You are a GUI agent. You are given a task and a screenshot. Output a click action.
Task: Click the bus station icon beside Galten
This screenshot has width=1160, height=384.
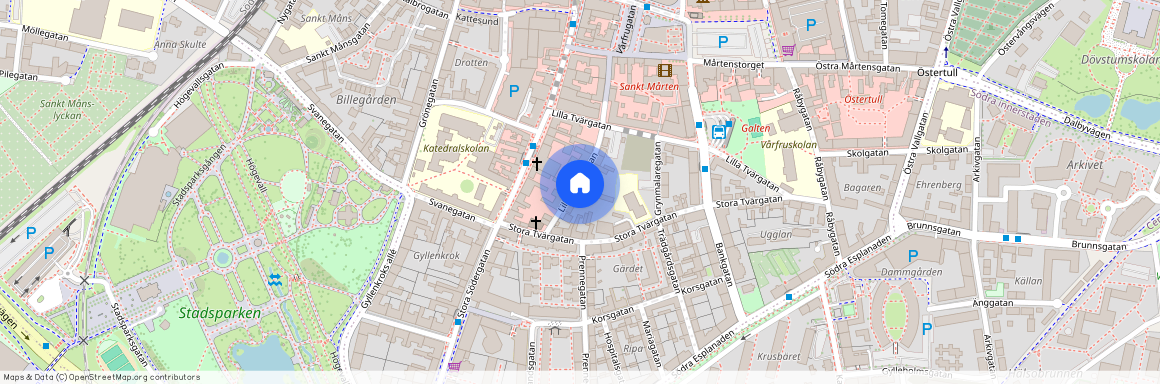718,132
